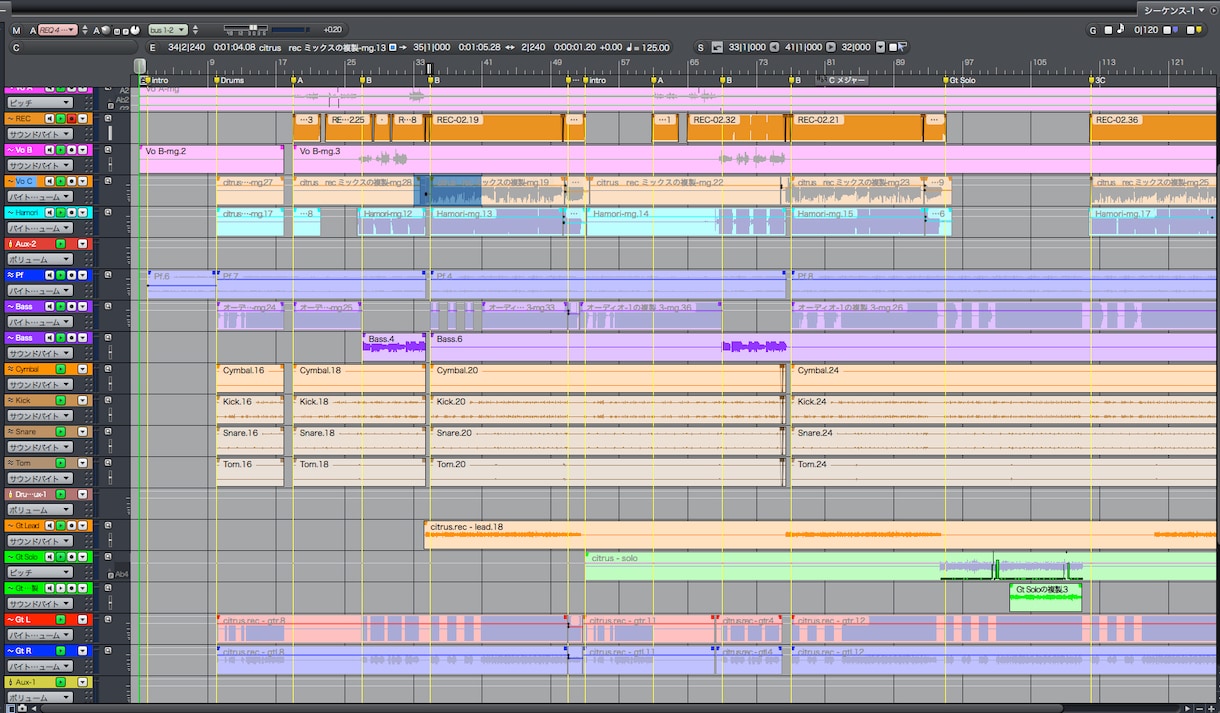Screen dimensions: 1220x713
Task: Click the green play icon on Snare track
Action: 60,432
